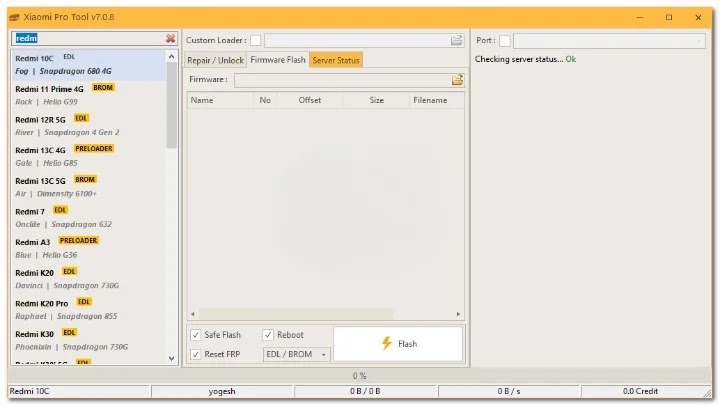Click the firmware table scroll right arrow
The width and height of the screenshot is (720, 405).
pyautogui.click(x=458, y=314)
